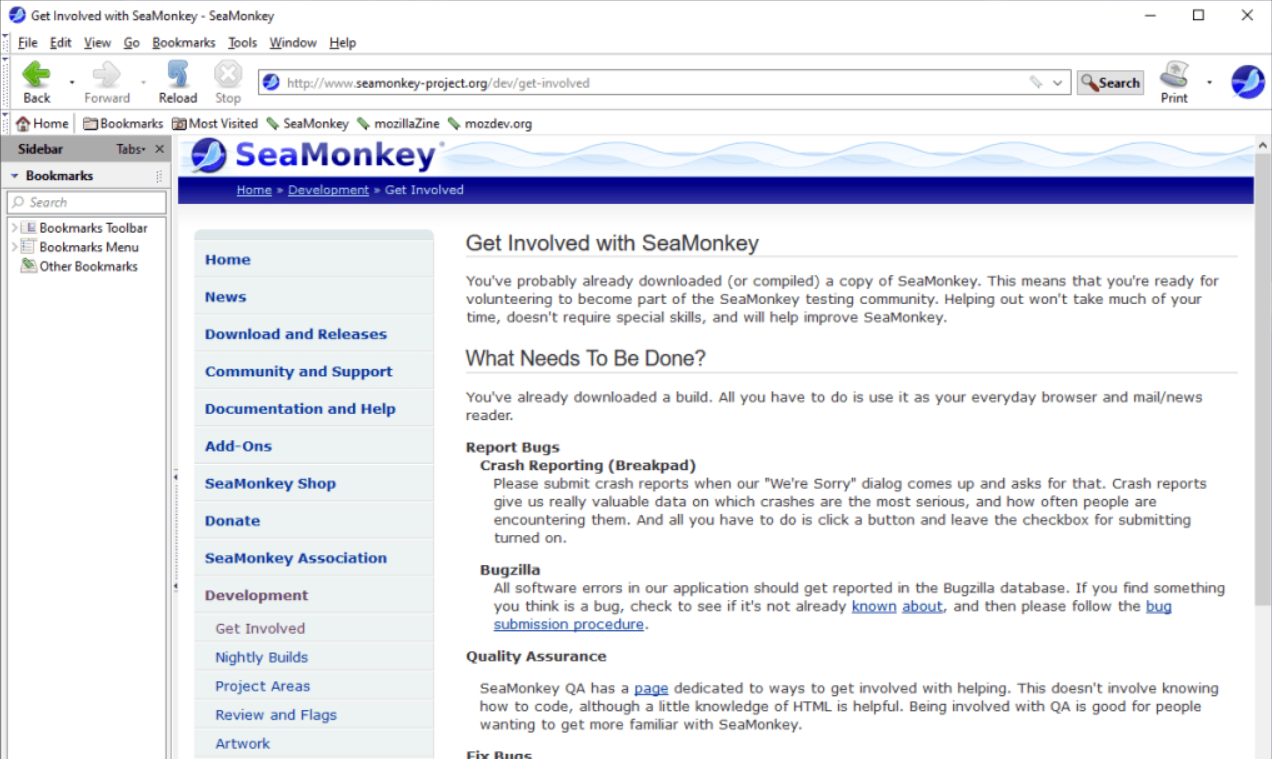The height and width of the screenshot is (759, 1272).
Task: Click the Development heading in side navigation
Action: click(256, 596)
